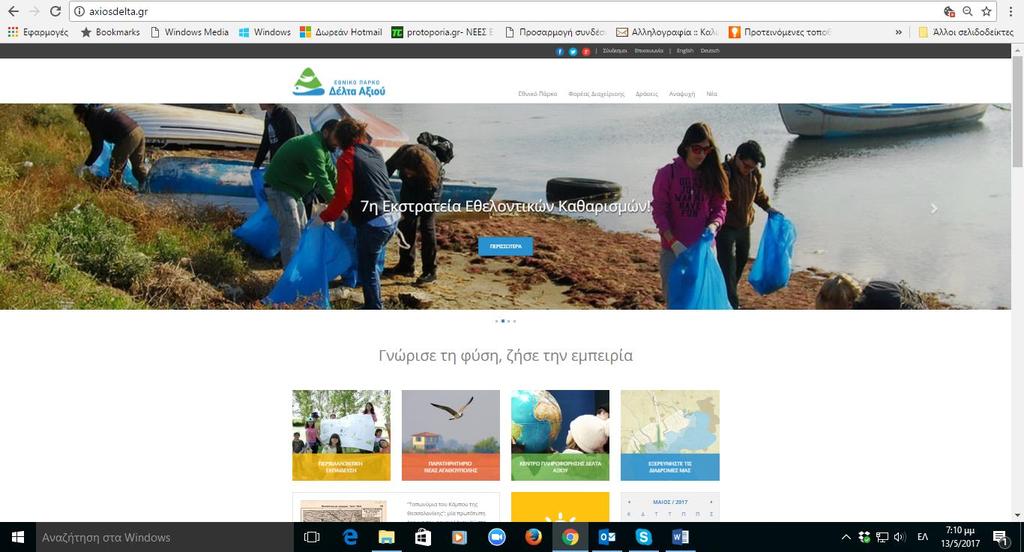Open Firefox from taskbar

tap(534, 537)
